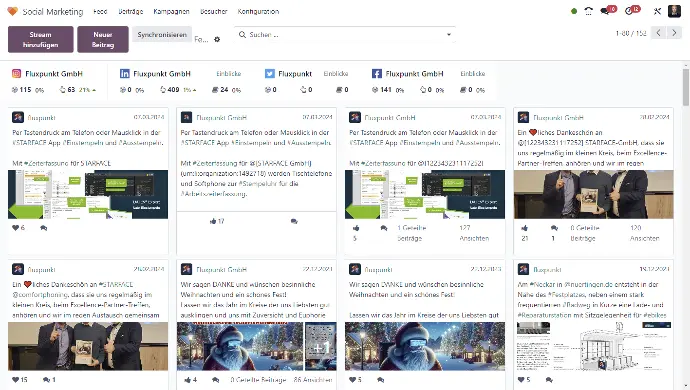This screenshot has width=690, height=390.
Task: Click the Stream hinzufügen button
Action: [x=40, y=39]
